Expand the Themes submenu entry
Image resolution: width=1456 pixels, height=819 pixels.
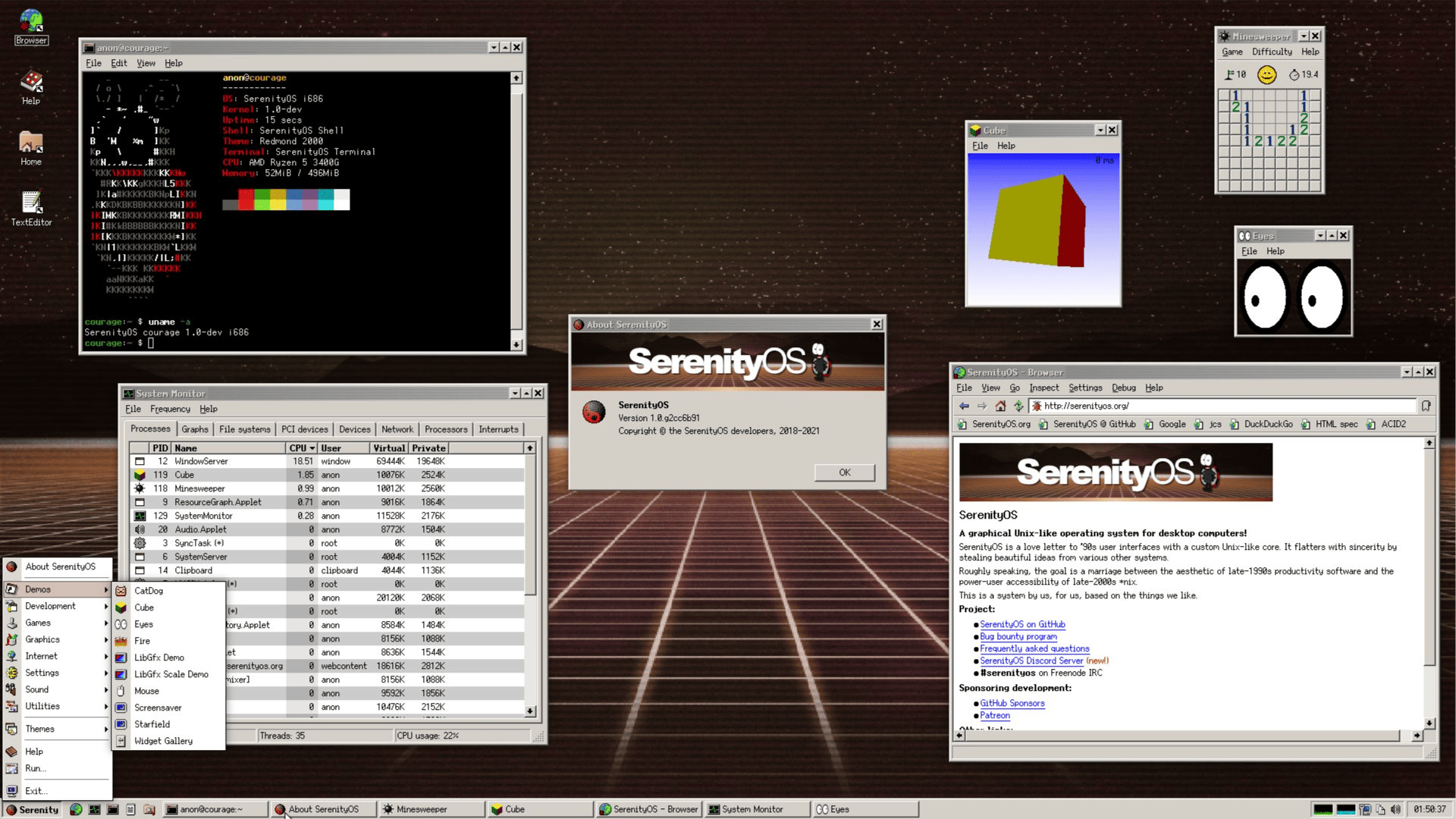click(x=39, y=729)
